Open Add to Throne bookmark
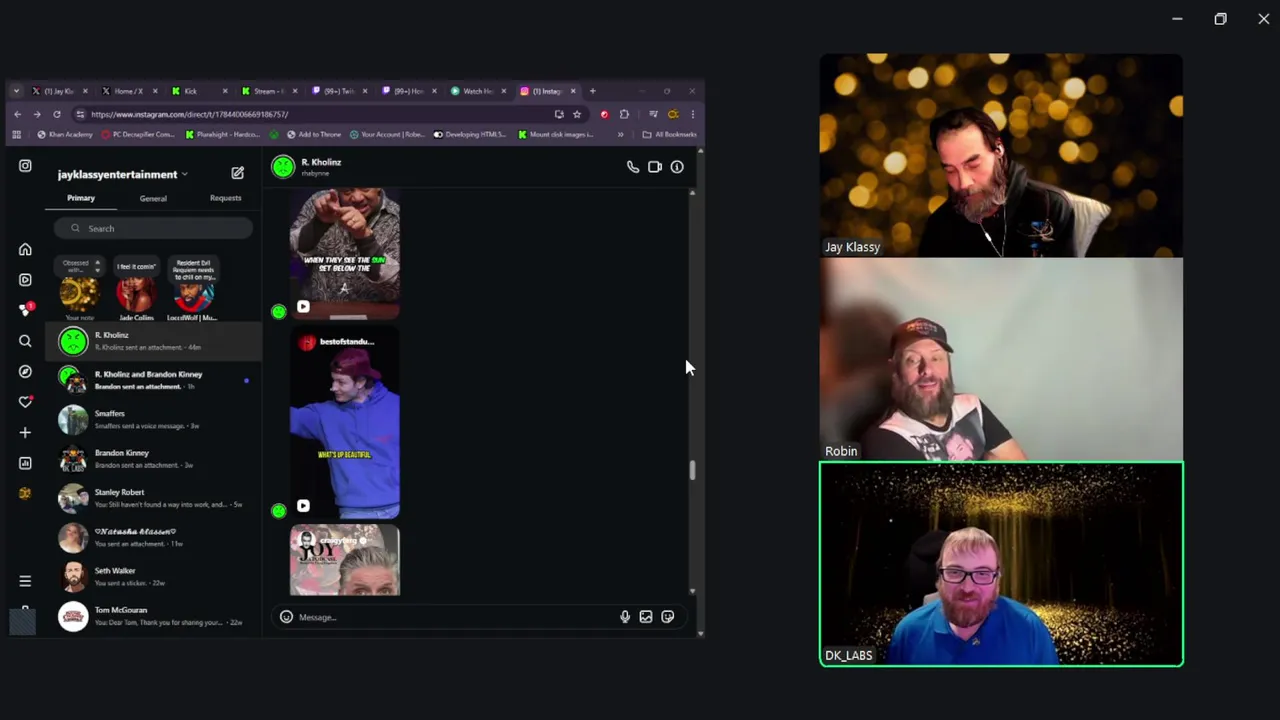Viewport: 1280px width, 720px height. click(x=314, y=134)
